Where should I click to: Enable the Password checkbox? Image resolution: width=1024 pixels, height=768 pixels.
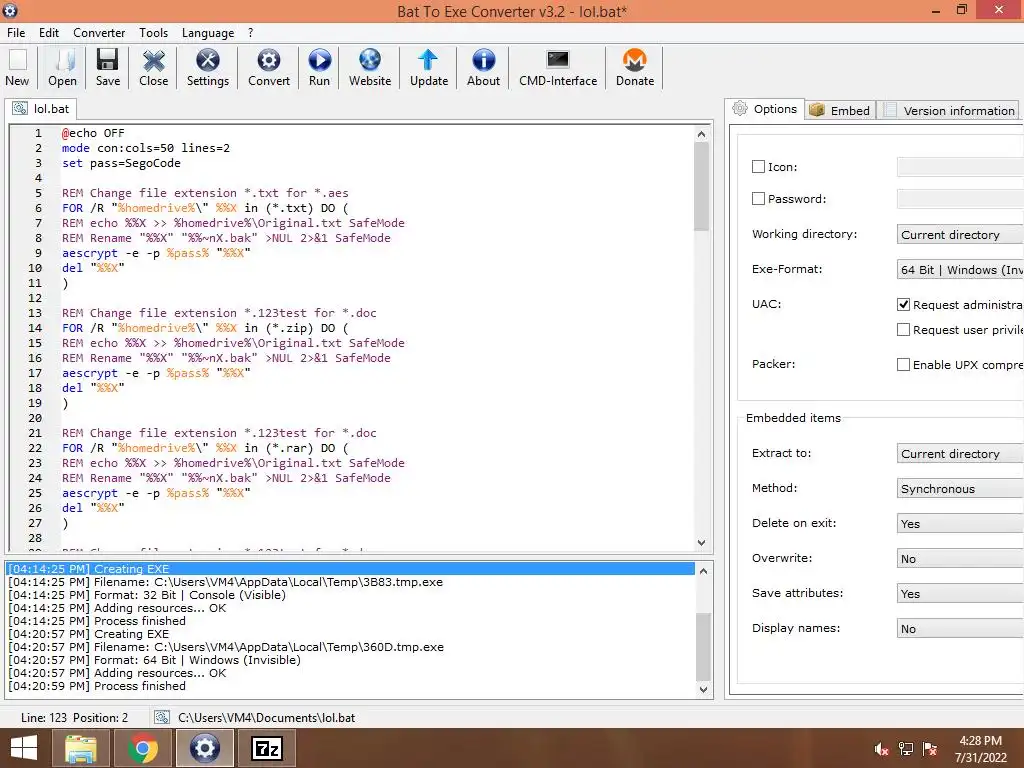[x=758, y=199]
